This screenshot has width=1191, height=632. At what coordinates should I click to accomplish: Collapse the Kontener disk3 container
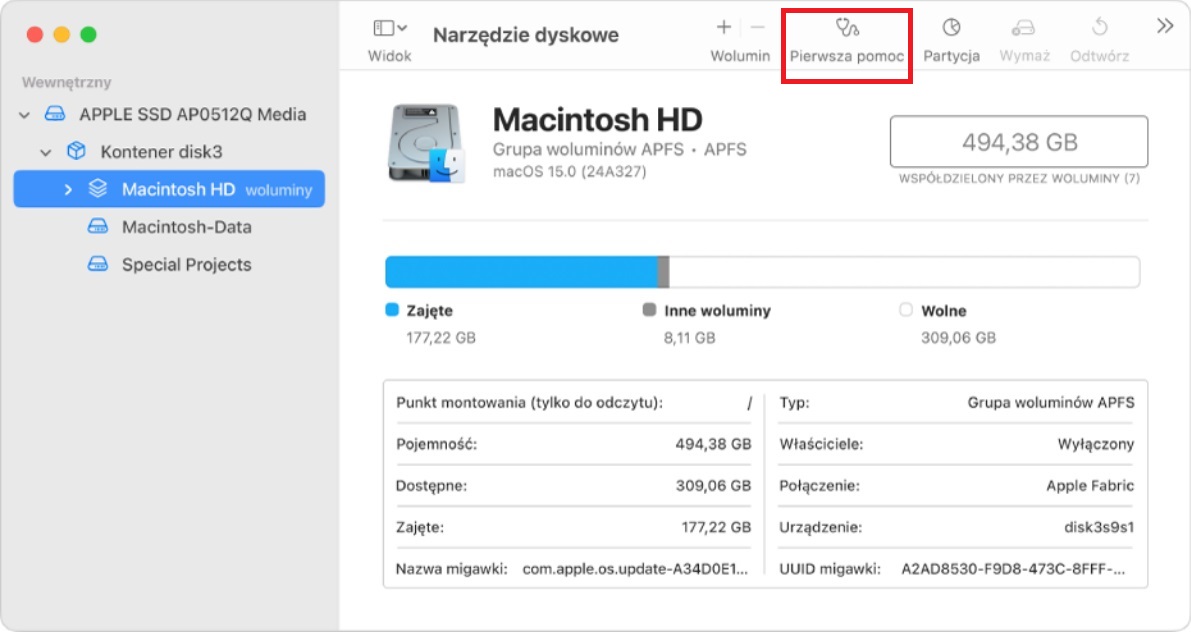(46, 153)
